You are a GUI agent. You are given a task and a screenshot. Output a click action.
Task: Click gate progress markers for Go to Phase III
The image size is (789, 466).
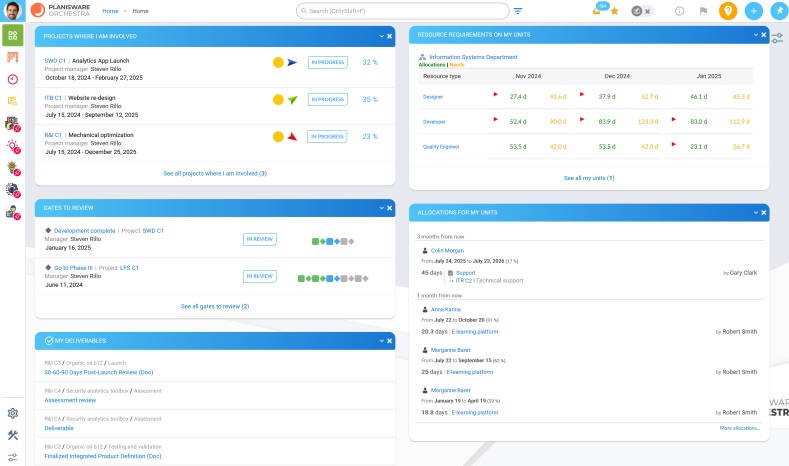pyautogui.click(x=333, y=278)
